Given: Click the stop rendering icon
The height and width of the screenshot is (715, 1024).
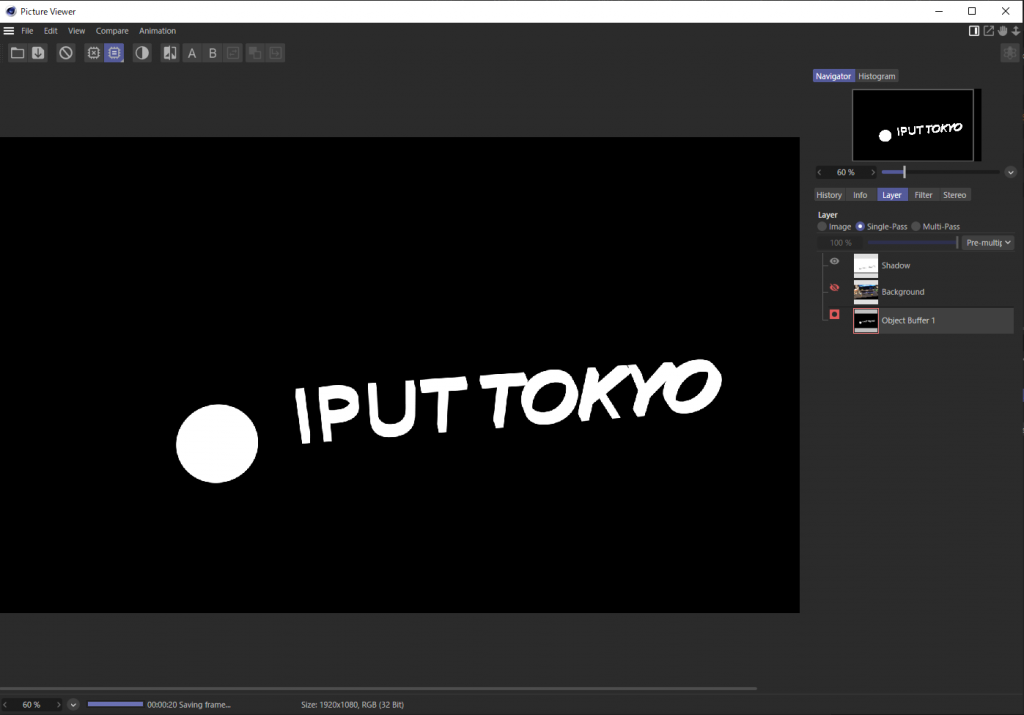Looking at the screenshot, I should 66,53.
